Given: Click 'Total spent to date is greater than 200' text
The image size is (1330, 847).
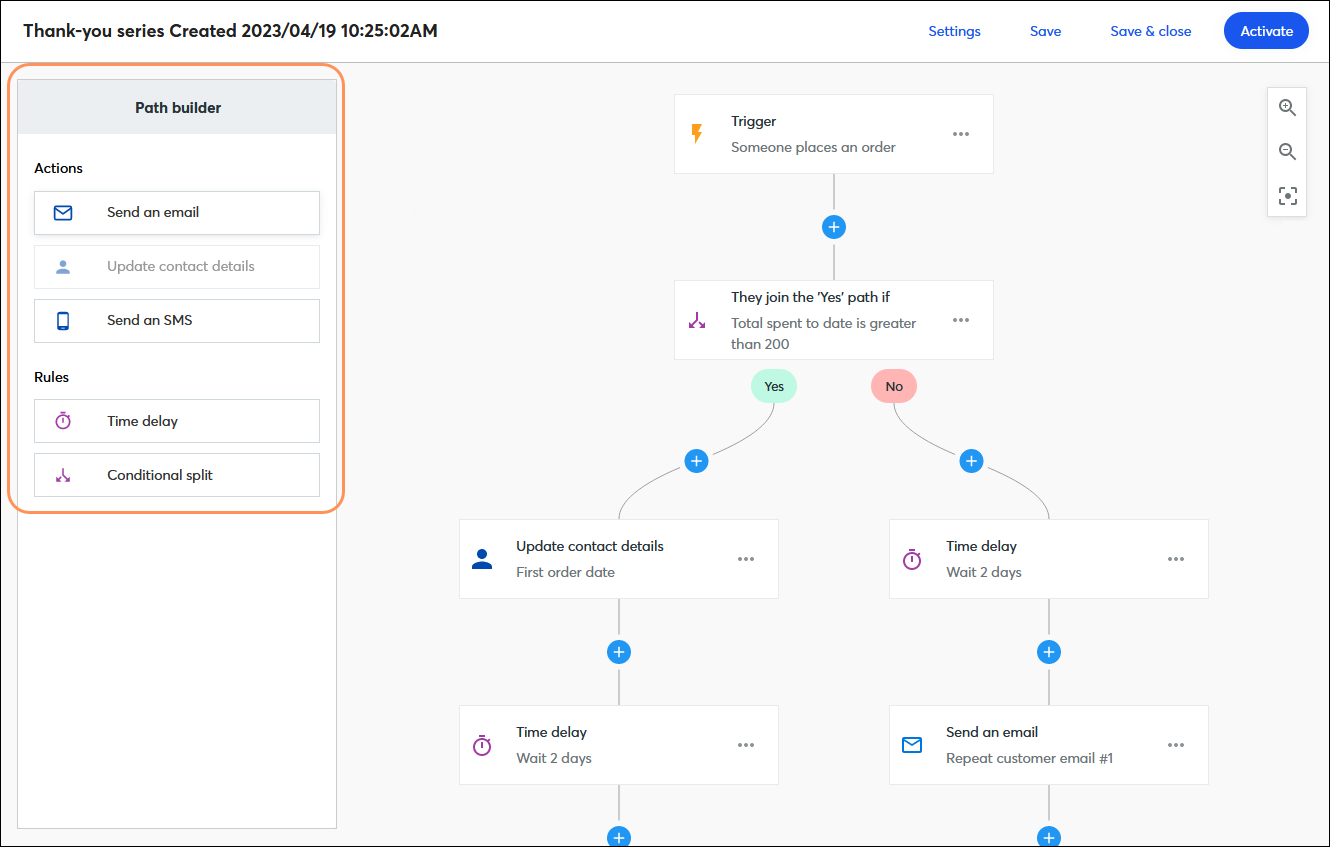Looking at the screenshot, I should click(823, 334).
